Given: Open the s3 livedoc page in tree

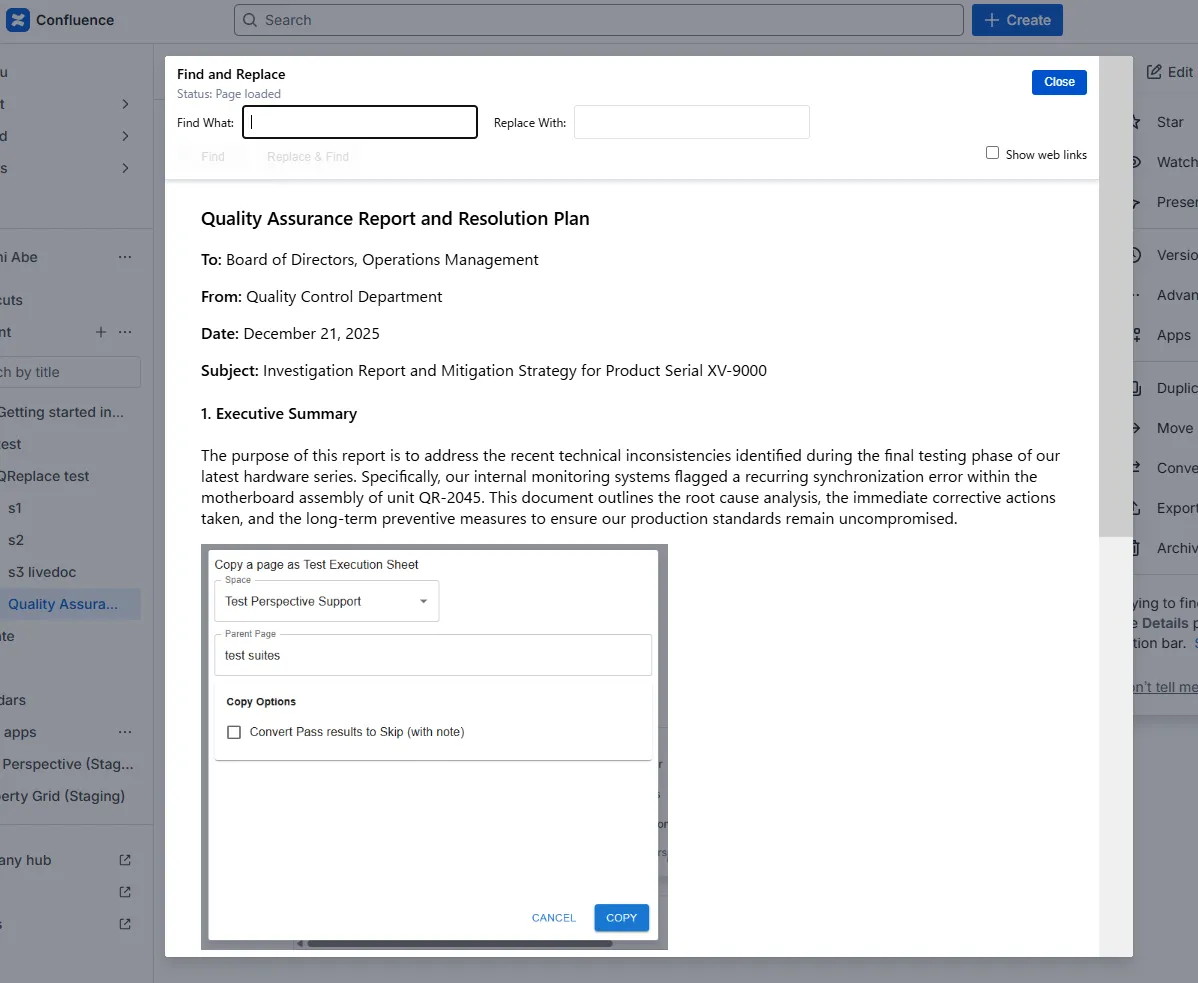Looking at the screenshot, I should (x=42, y=572).
